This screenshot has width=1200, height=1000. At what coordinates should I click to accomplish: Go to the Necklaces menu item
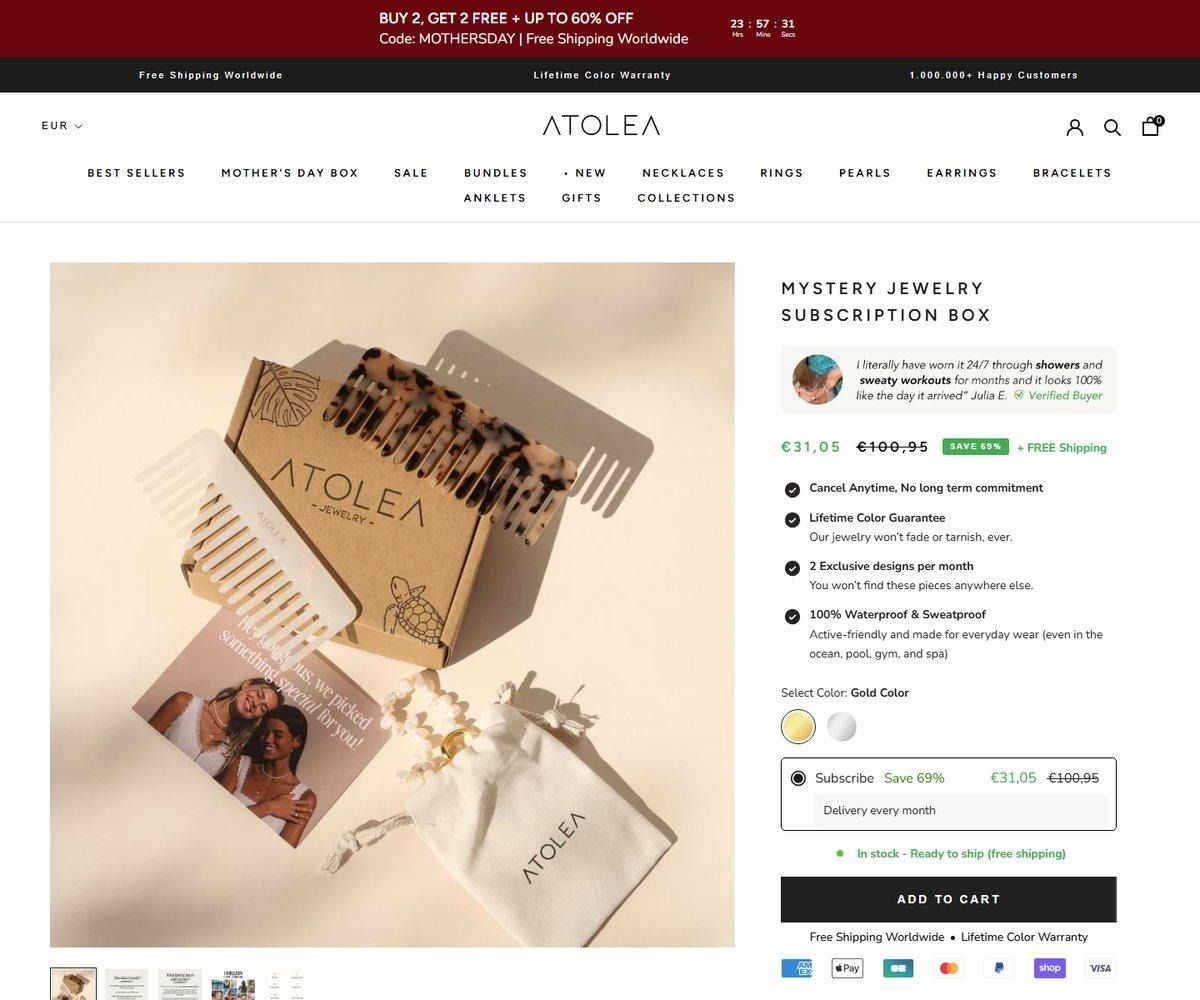pos(683,173)
